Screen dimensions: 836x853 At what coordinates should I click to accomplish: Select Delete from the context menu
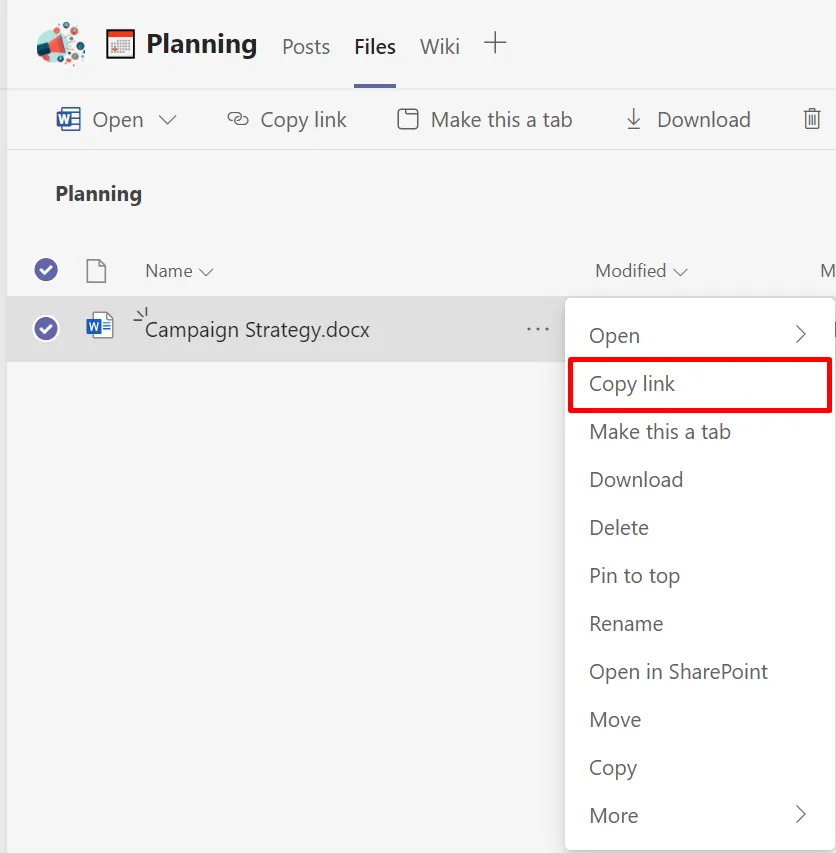[x=699, y=528]
